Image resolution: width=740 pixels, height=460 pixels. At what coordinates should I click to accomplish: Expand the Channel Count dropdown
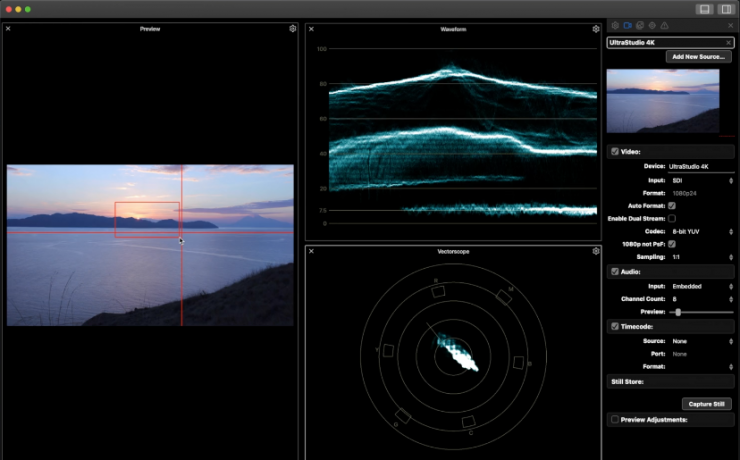click(x=700, y=299)
